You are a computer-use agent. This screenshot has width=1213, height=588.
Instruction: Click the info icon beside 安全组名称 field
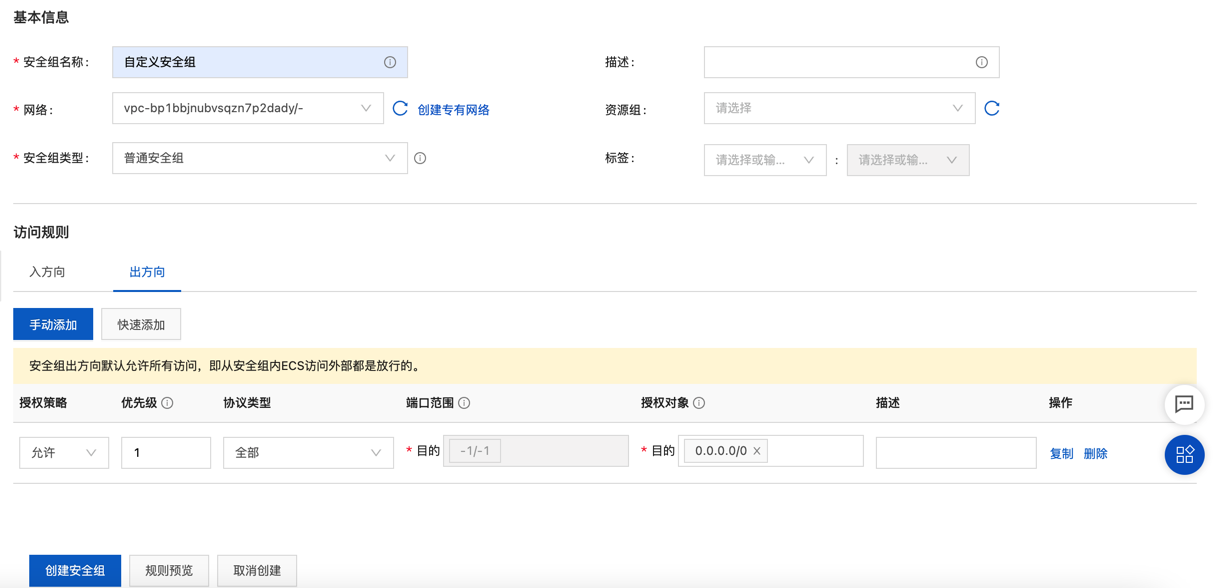point(390,61)
